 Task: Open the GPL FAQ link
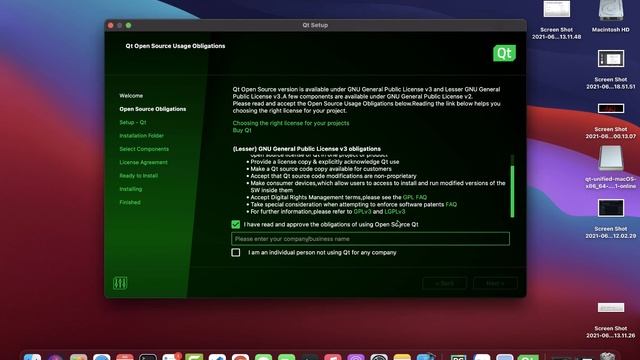(415, 197)
